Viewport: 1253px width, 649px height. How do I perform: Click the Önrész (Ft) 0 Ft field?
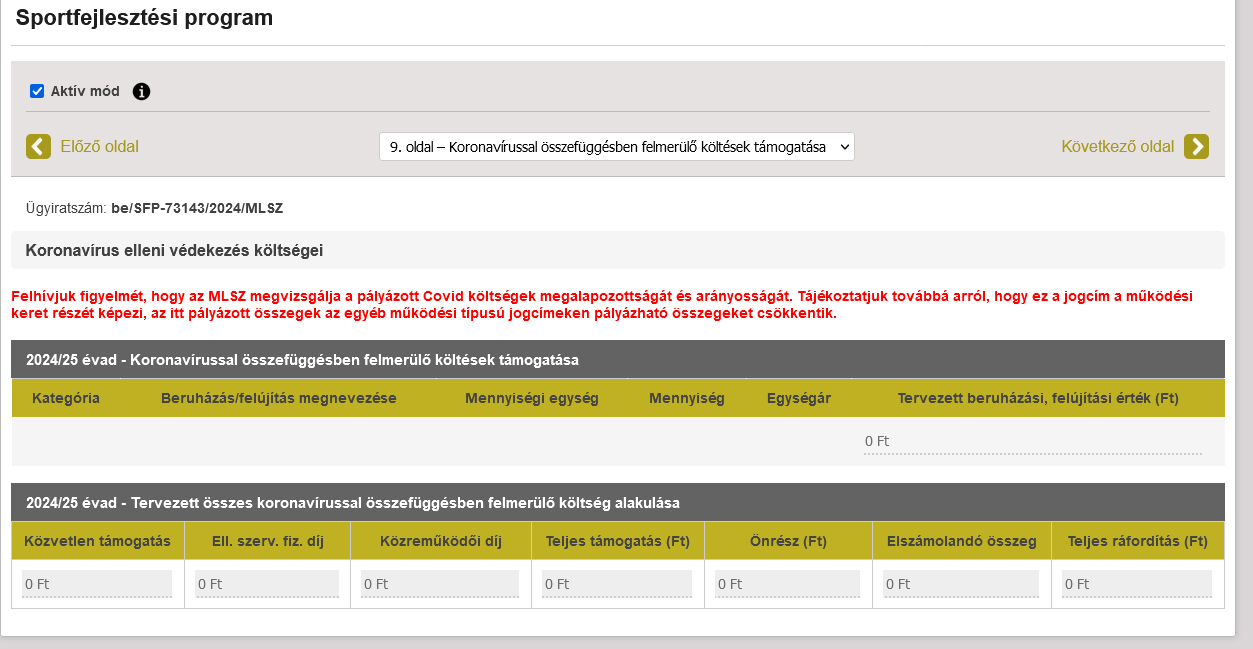787,583
